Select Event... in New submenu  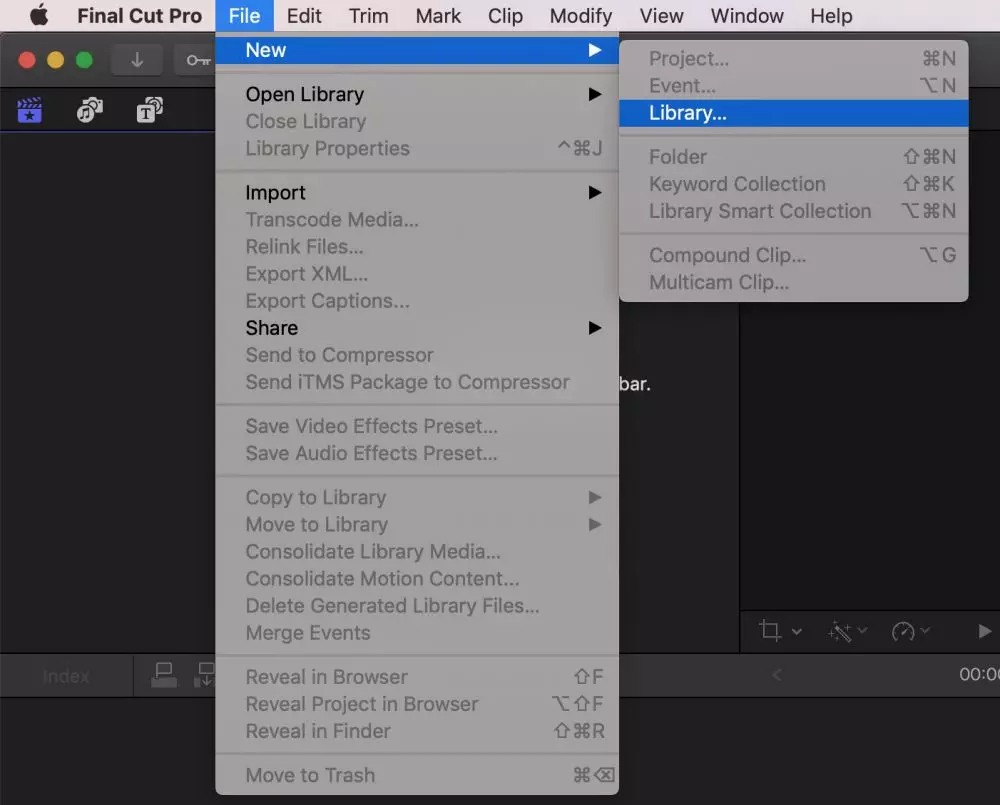coord(793,85)
